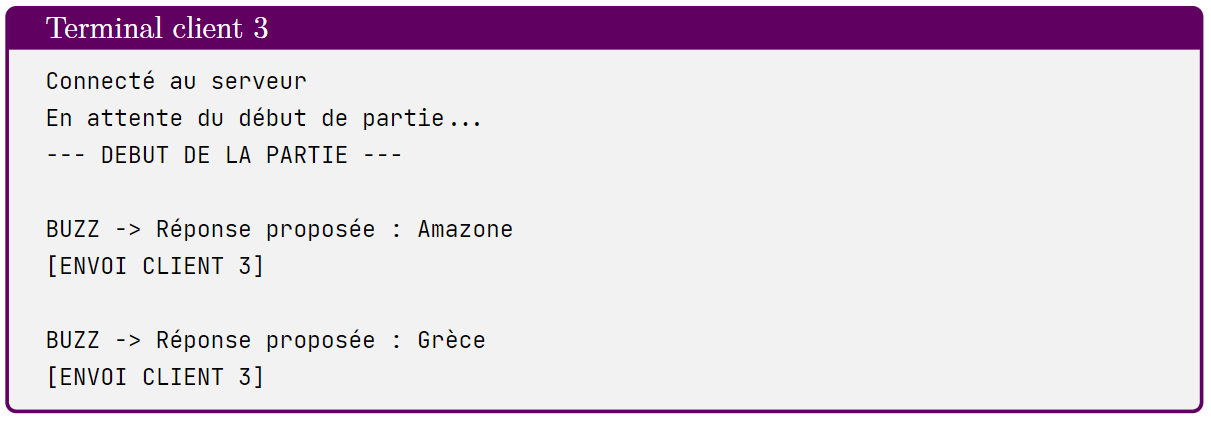Click the word 'DEBUT' in the banner line
This screenshot has width=1211, height=424.
135,155
